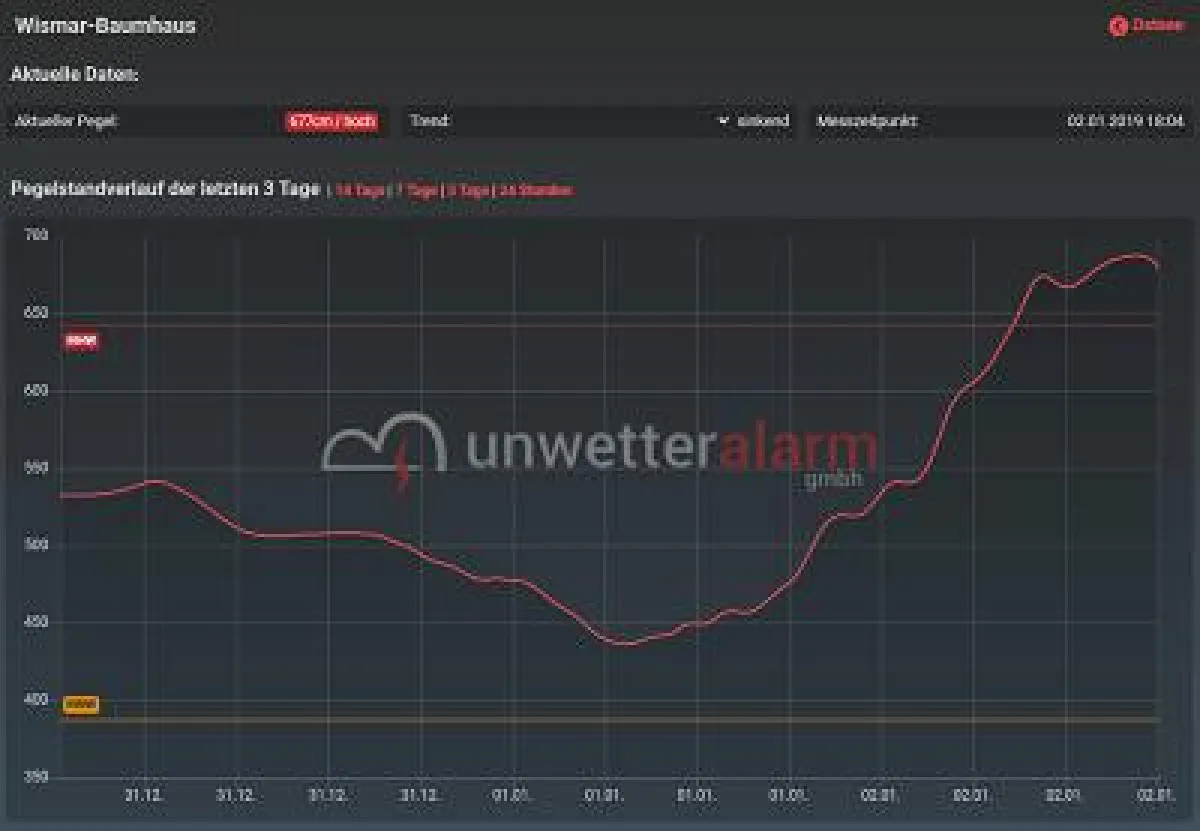Click the red label next to the close icon
The height and width of the screenshot is (831, 1200).
coord(1160,26)
